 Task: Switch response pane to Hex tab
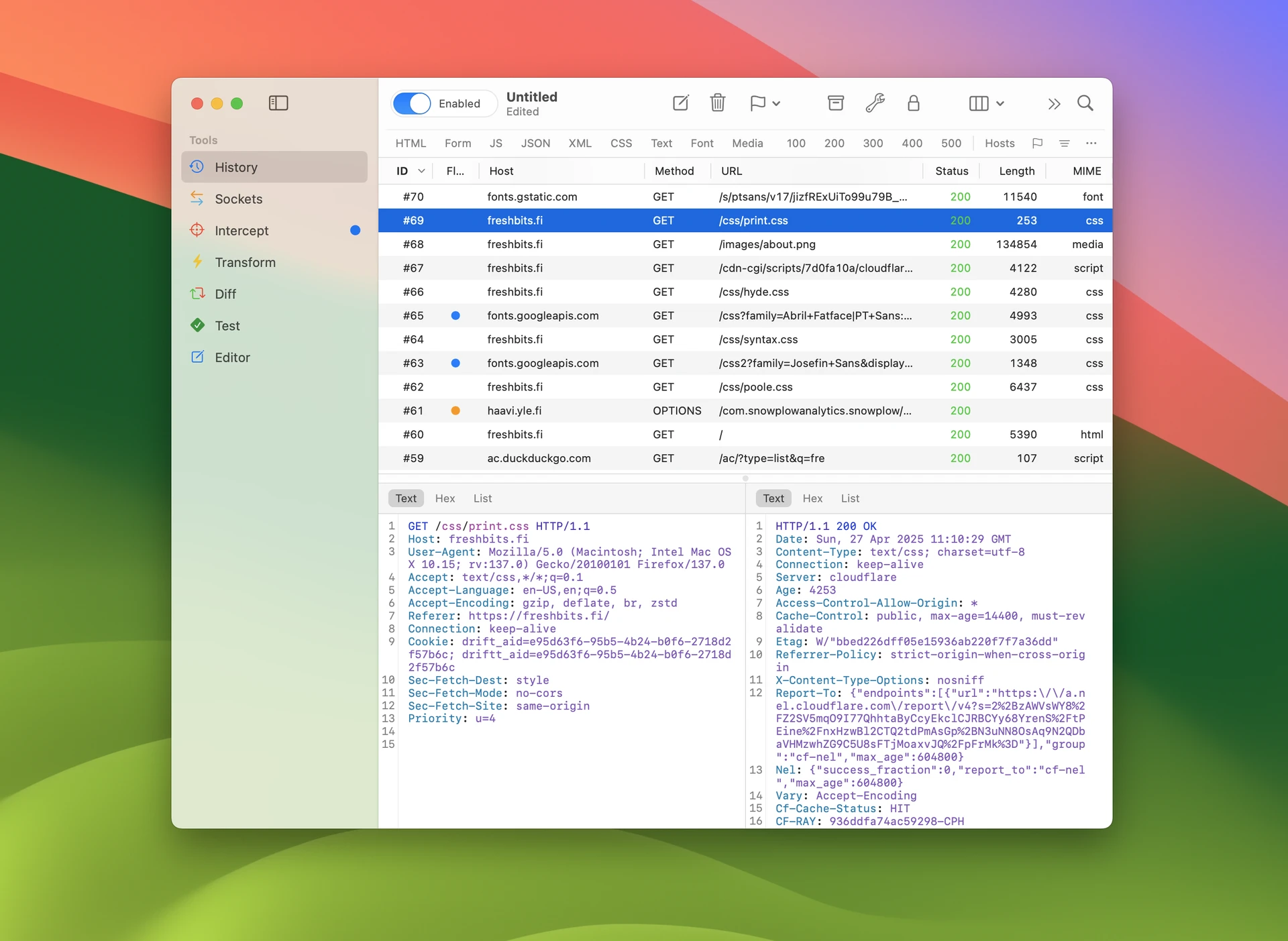pos(812,498)
